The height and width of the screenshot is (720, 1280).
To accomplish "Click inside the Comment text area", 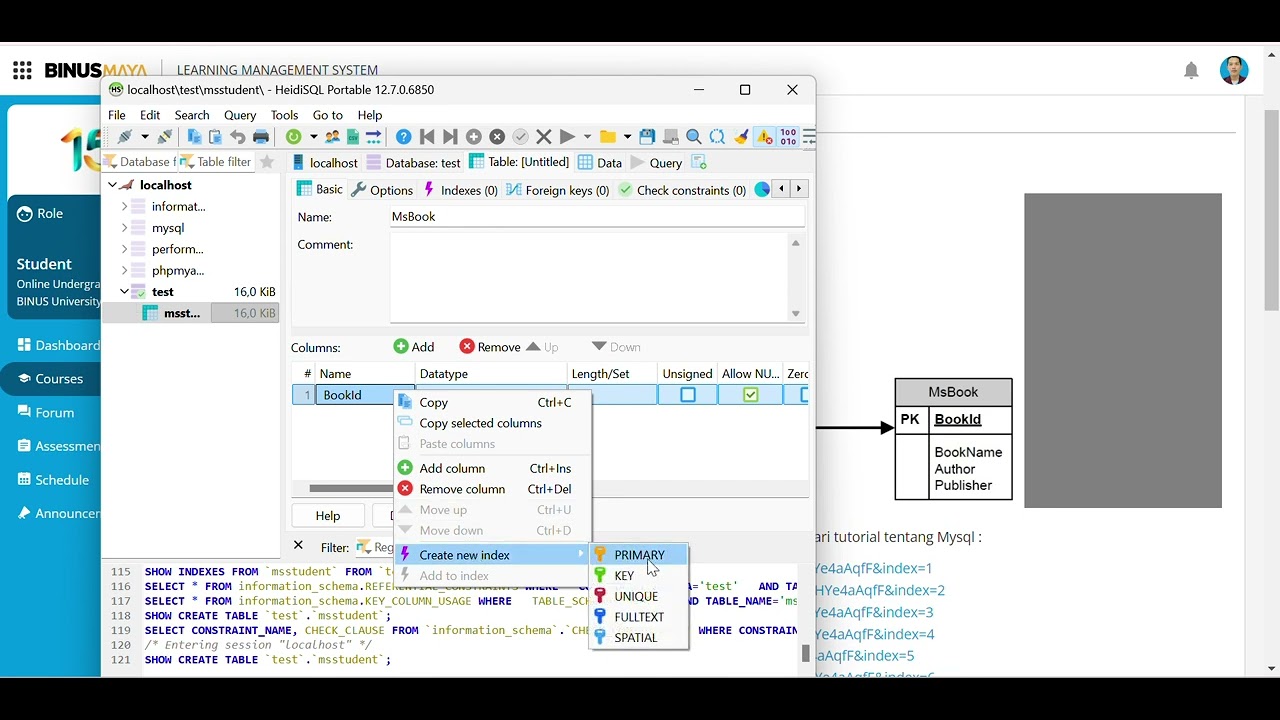I will (x=590, y=279).
